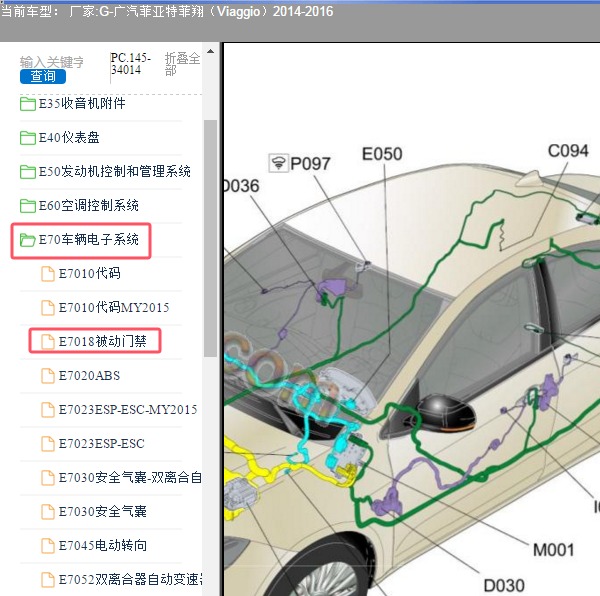
Task: Click the 当前车型 vehicle model header text
Action: click(167, 11)
